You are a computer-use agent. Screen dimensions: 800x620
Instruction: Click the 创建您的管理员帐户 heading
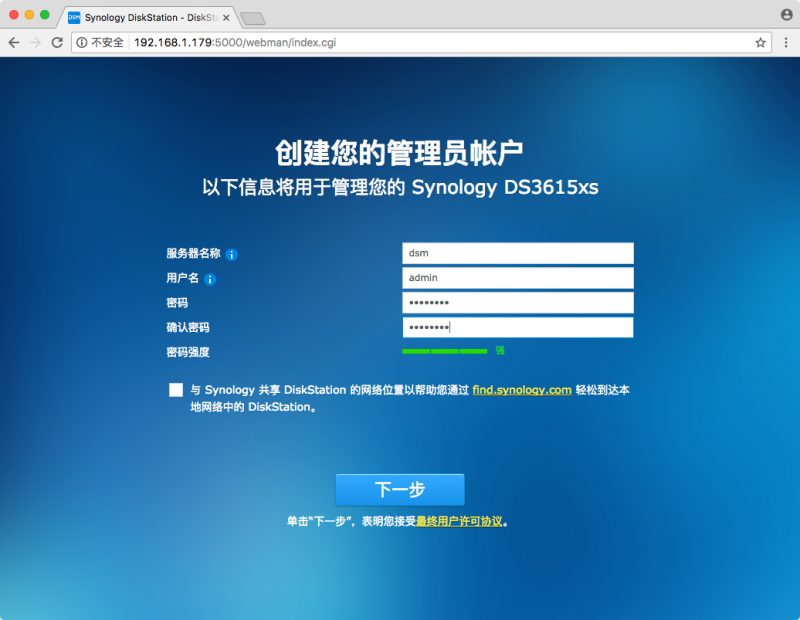pos(399,152)
